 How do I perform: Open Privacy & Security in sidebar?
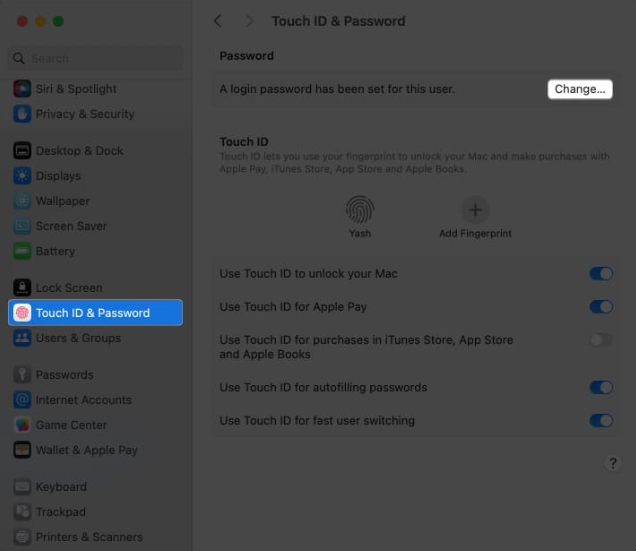click(x=84, y=114)
